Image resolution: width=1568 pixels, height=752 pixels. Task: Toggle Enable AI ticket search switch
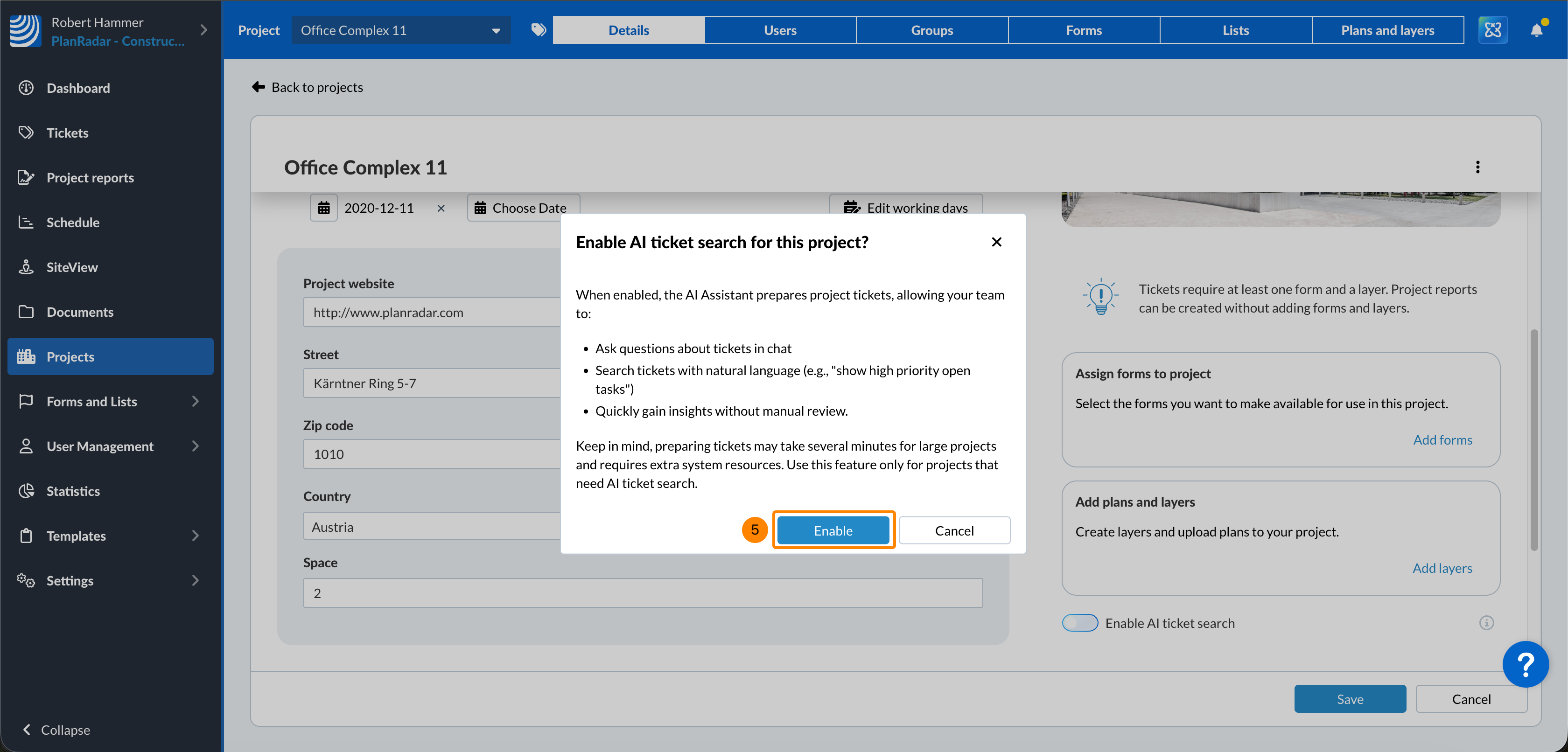coord(1080,623)
